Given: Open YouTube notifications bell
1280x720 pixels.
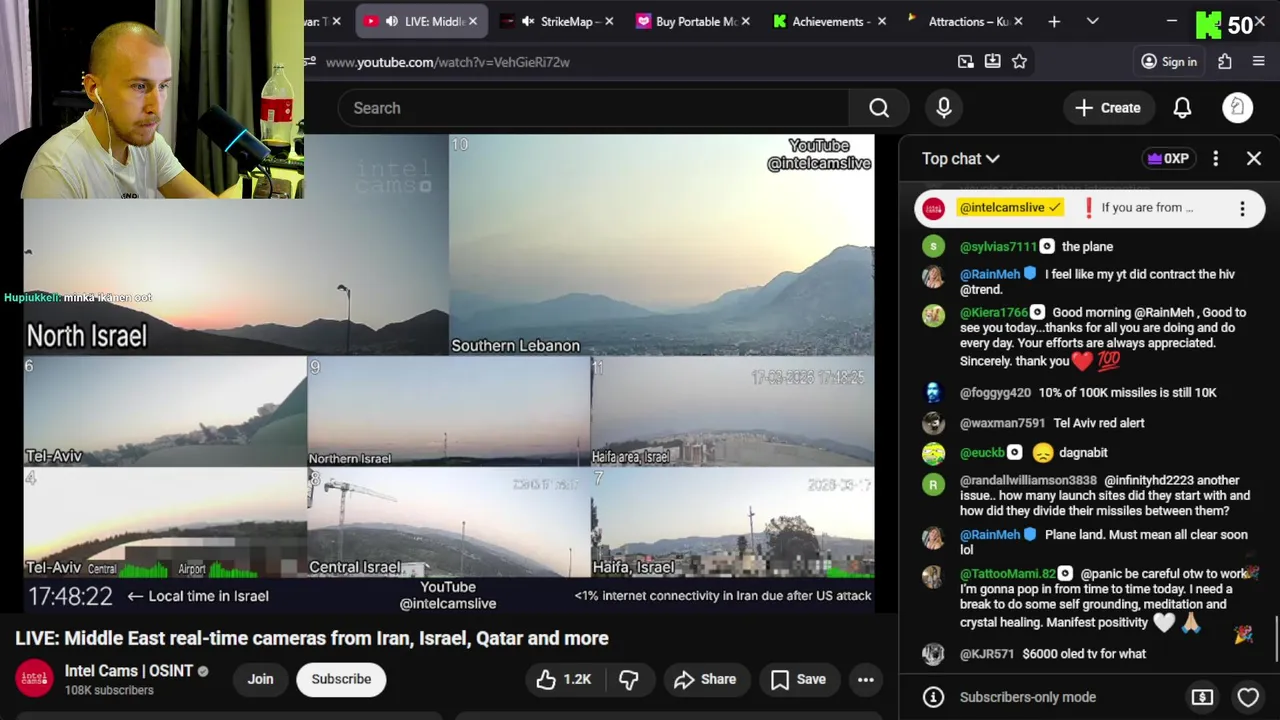Looking at the screenshot, I should [x=1182, y=108].
